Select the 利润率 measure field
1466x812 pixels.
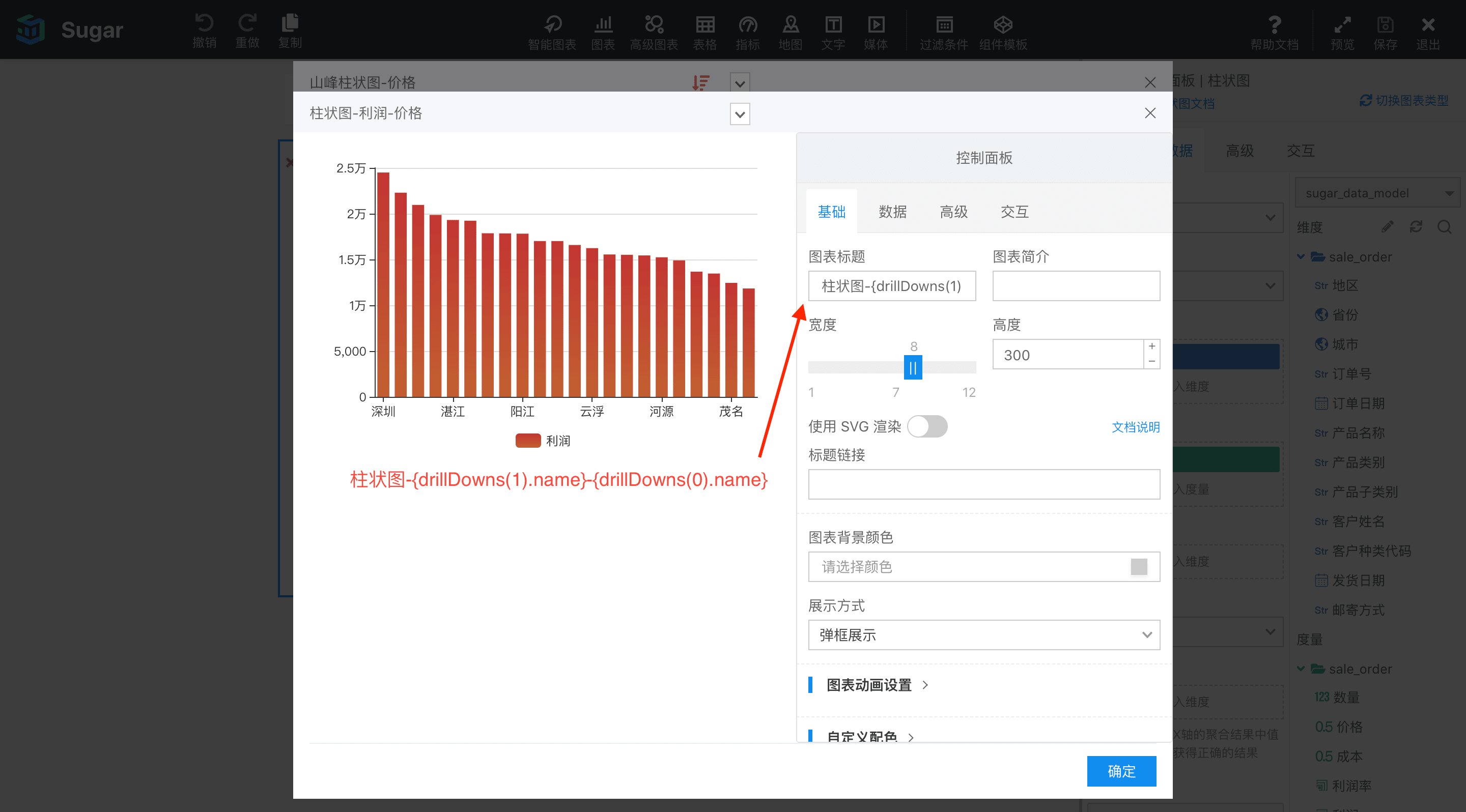tap(1344, 786)
